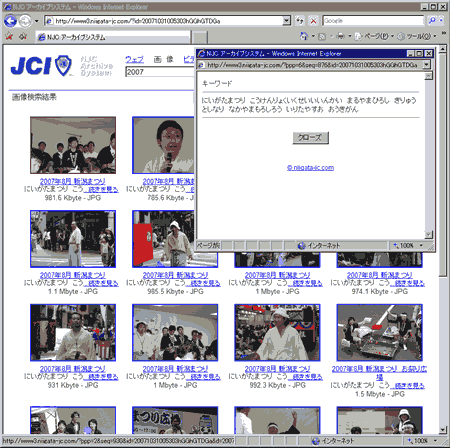Expand the popup window address bar dropdown
The height and width of the screenshot is (448, 450).
(x=426, y=65)
